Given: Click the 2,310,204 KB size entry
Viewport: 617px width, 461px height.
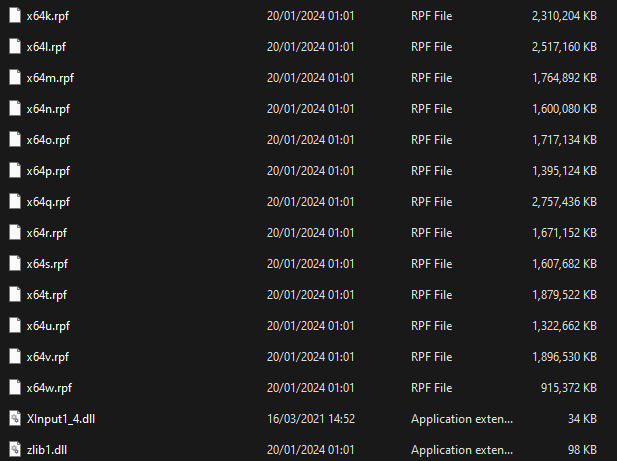Looking at the screenshot, I should coord(564,16).
